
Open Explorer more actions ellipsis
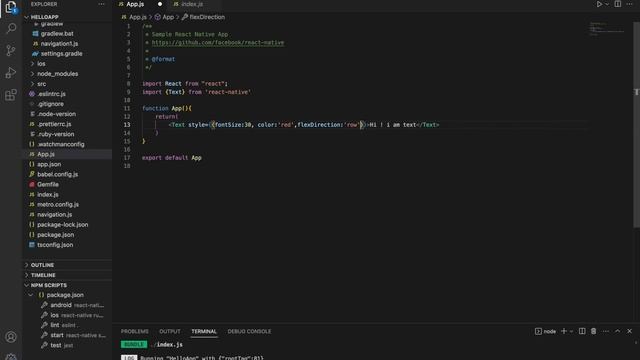click(101, 4)
